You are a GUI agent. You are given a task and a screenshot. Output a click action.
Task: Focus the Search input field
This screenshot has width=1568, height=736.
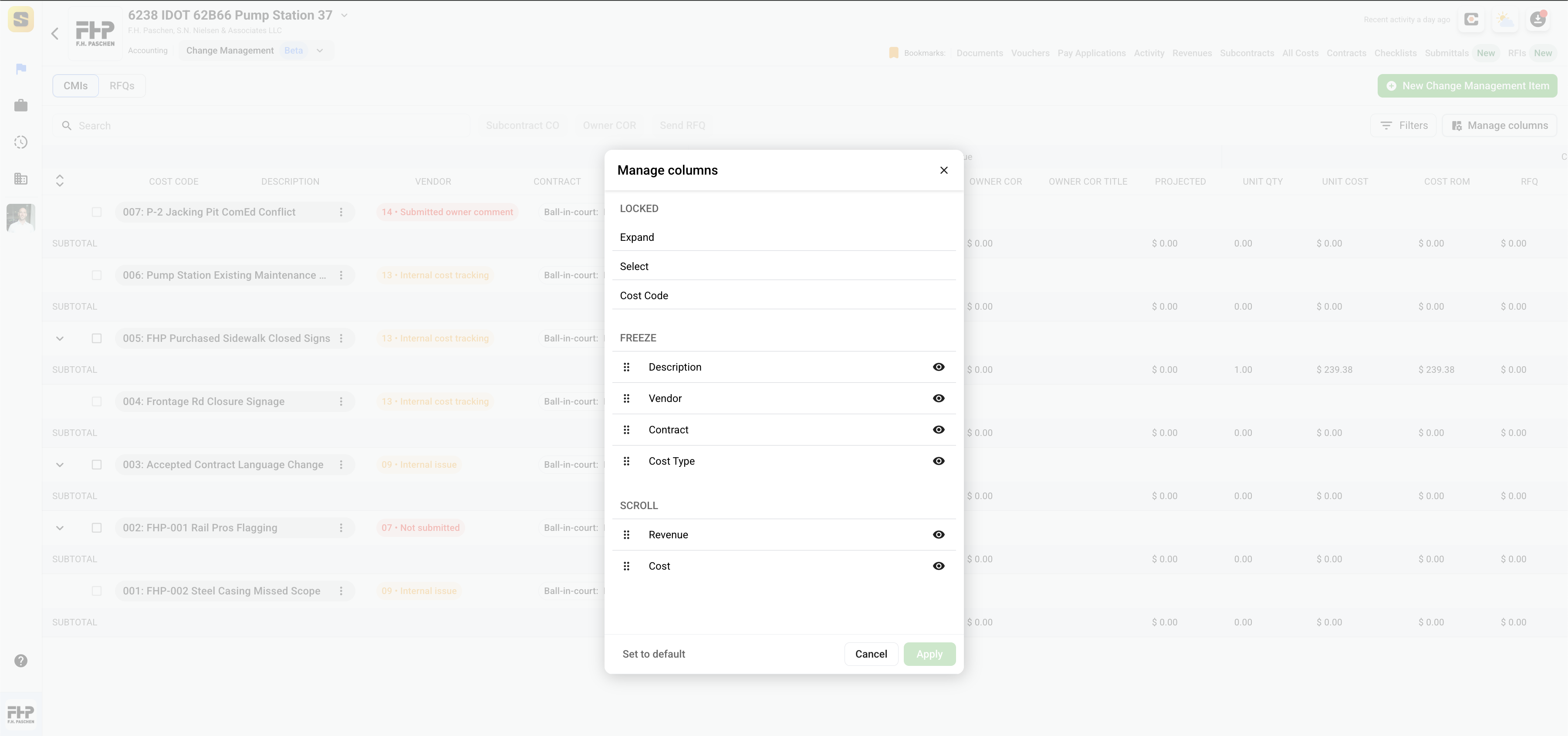coord(262,125)
